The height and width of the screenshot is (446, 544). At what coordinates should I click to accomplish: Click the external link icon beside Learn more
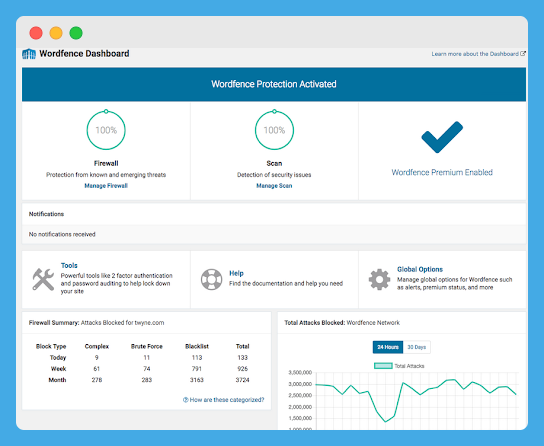tap(523, 54)
